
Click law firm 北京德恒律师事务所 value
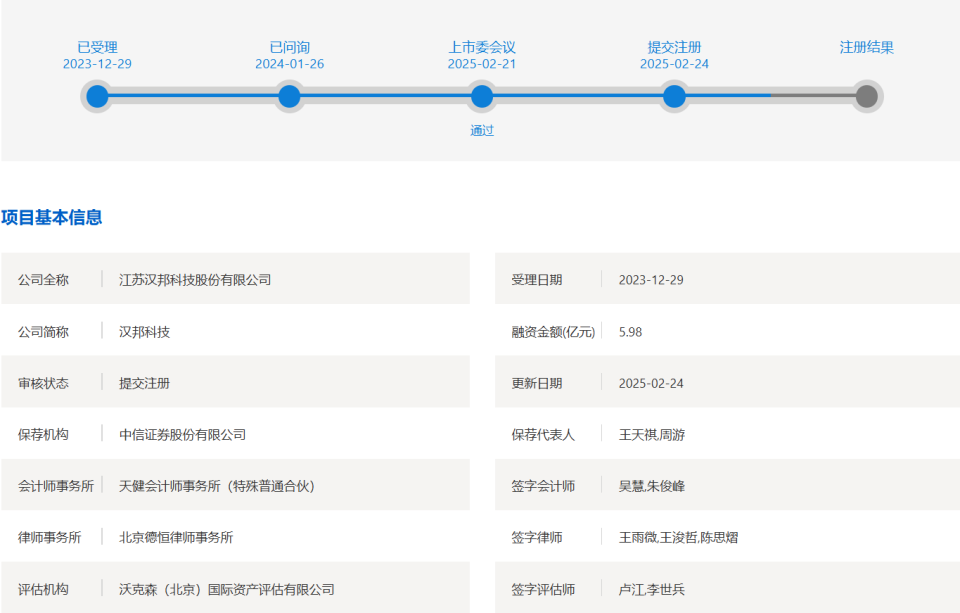pos(176,538)
